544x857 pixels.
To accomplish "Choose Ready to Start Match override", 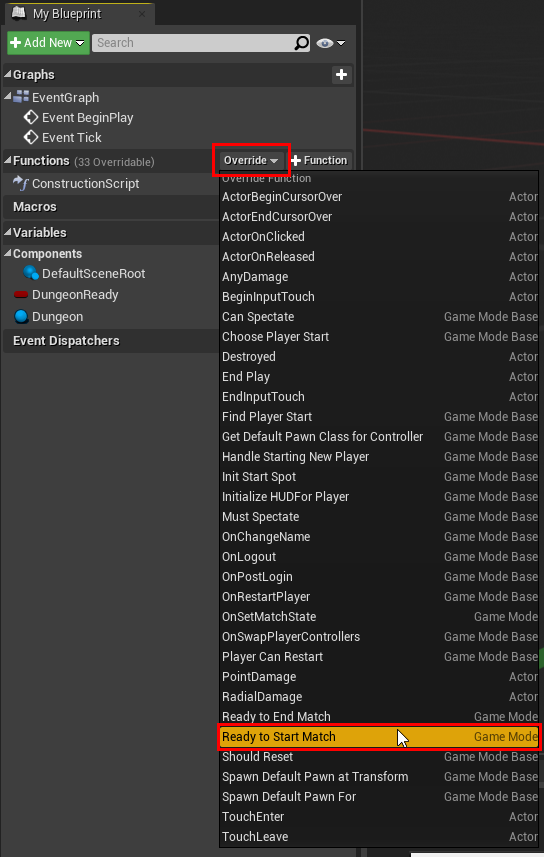I will coord(379,737).
